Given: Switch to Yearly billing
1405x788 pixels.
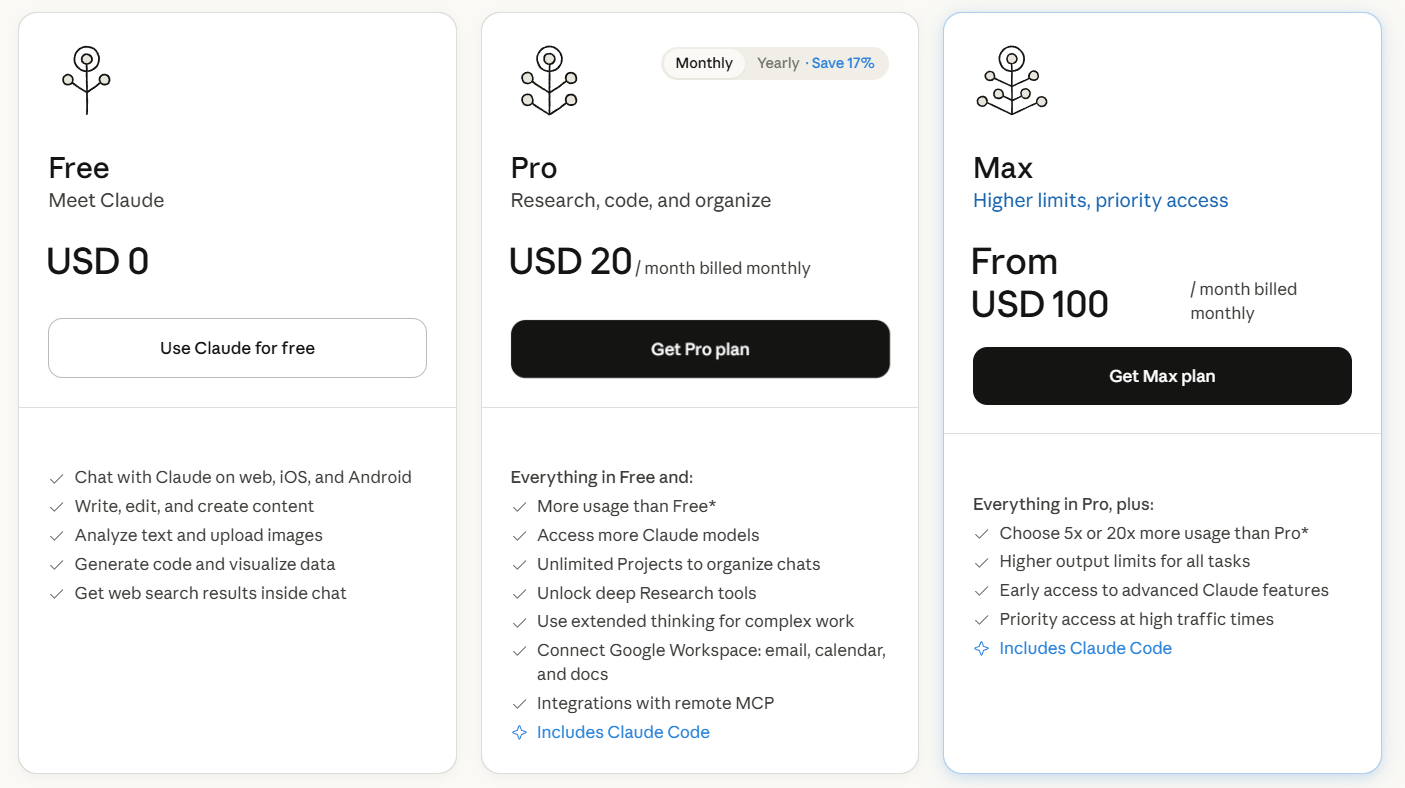Looking at the screenshot, I should coord(778,63).
